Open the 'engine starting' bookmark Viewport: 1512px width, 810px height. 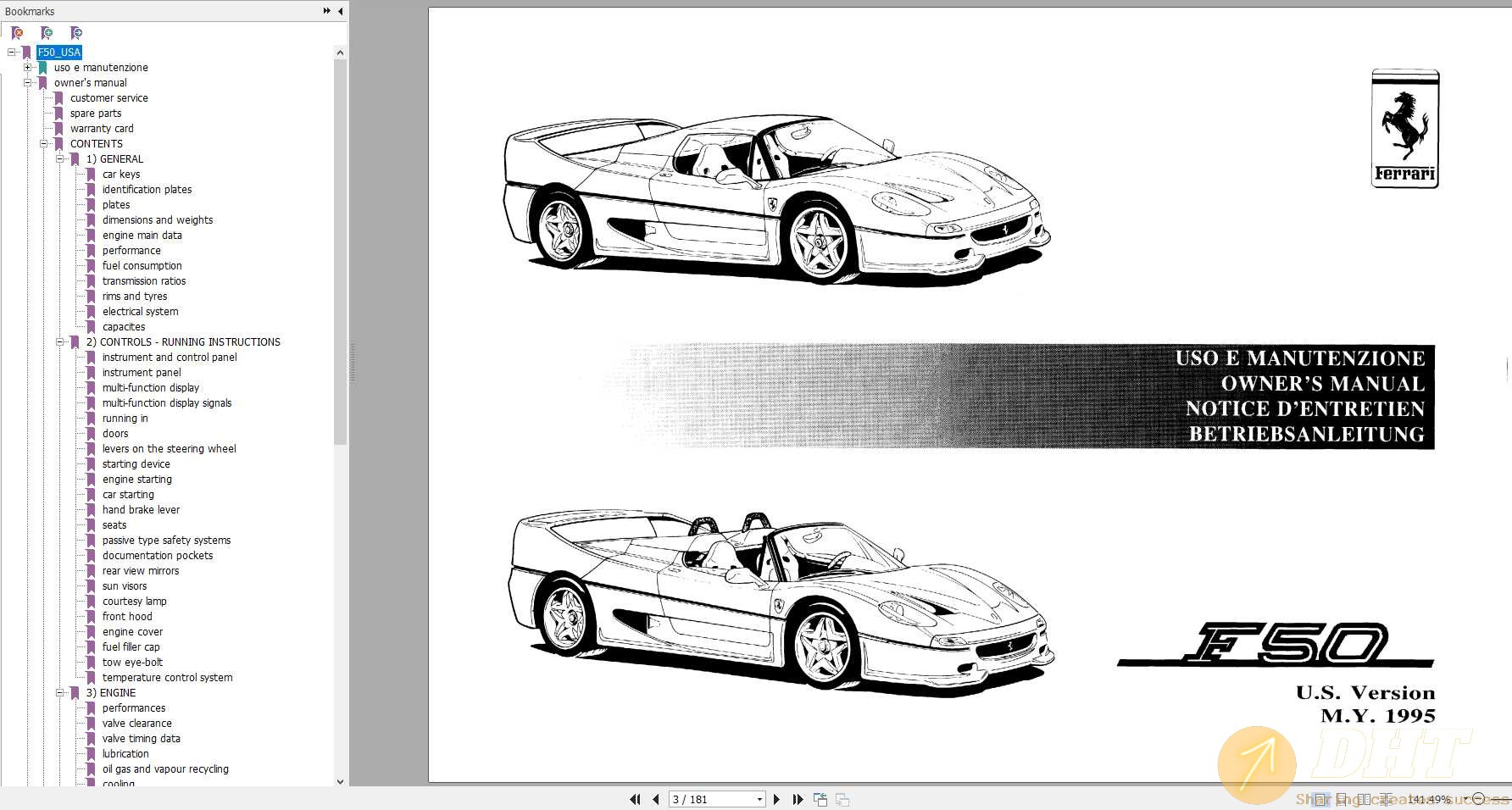[x=136, y=480]
